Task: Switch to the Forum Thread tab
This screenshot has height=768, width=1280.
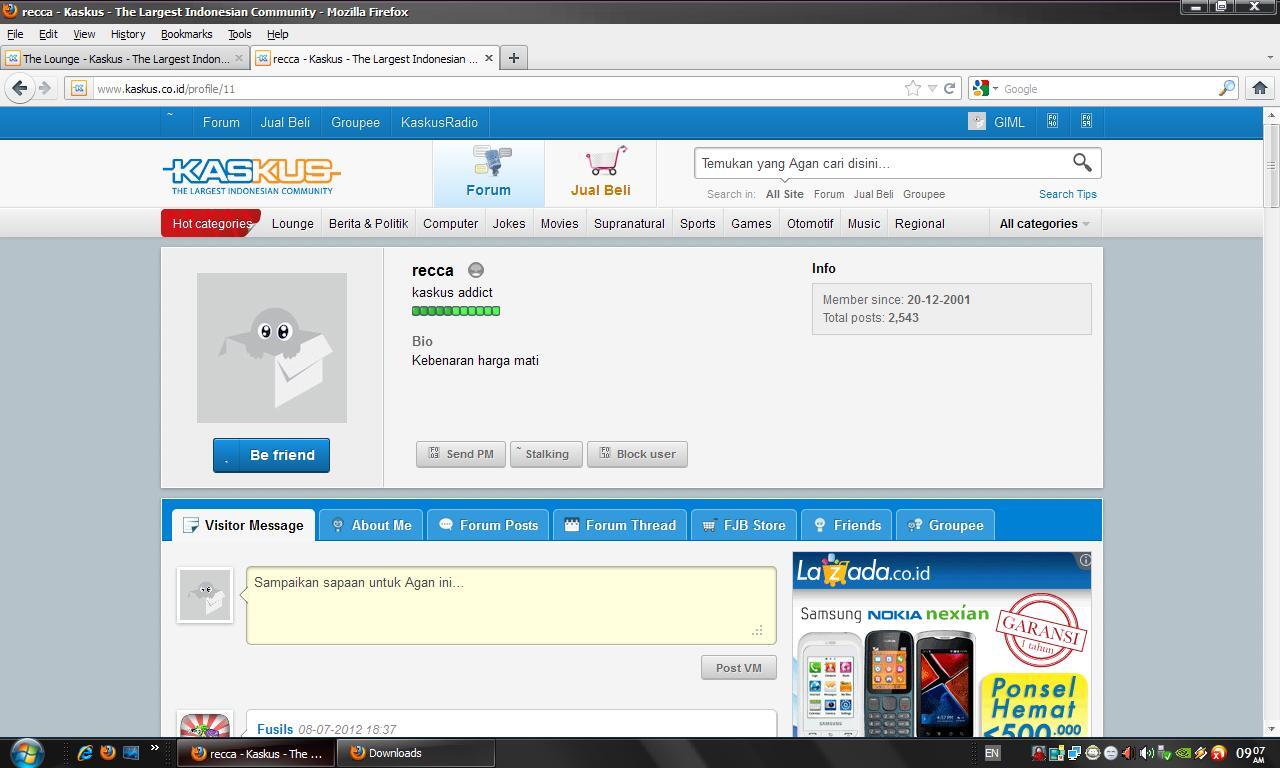Action: click(x=620, y=525)
